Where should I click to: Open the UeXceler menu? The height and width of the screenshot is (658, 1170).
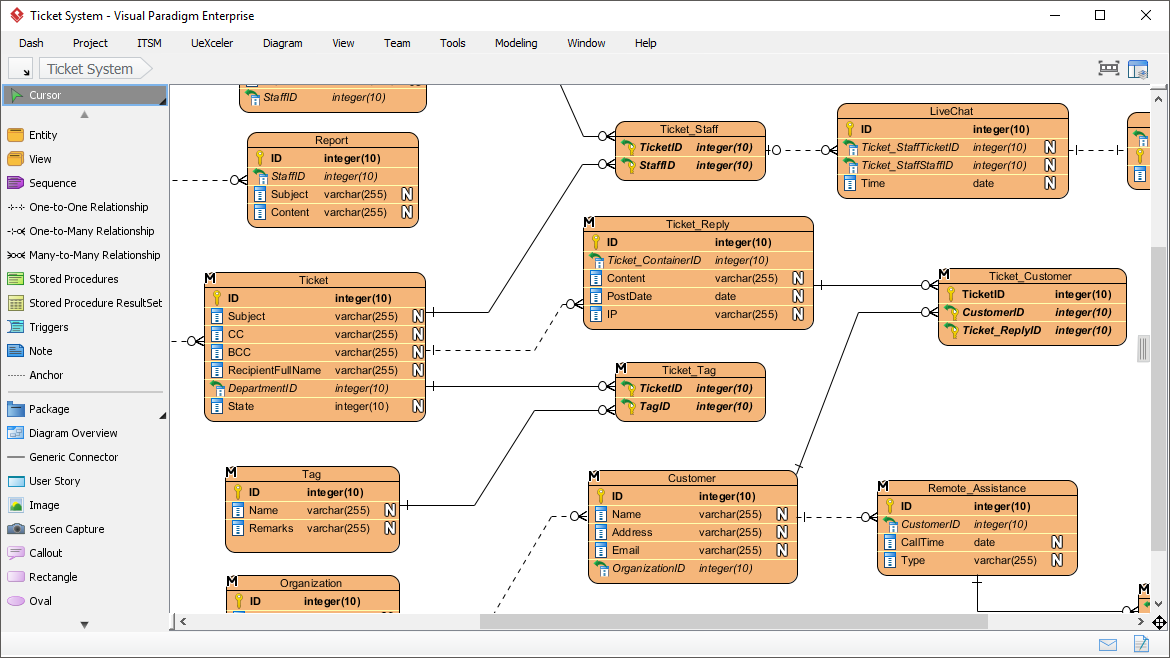tap(211, 43)
